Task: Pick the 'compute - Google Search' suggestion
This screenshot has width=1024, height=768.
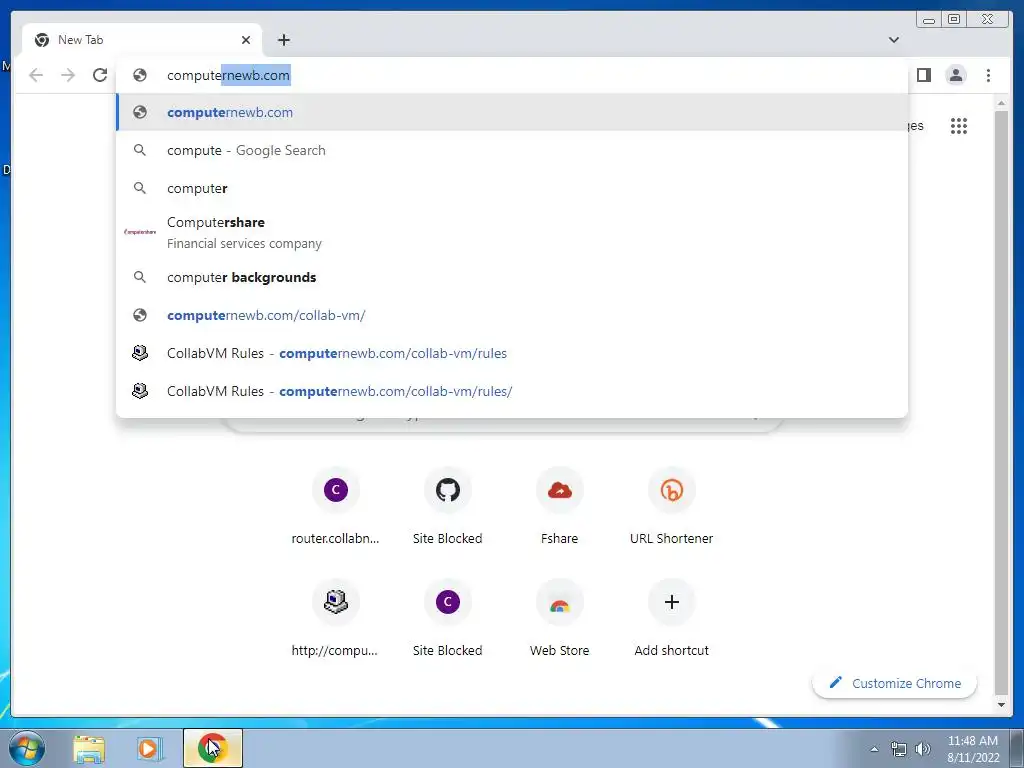Action: [512, 150]
